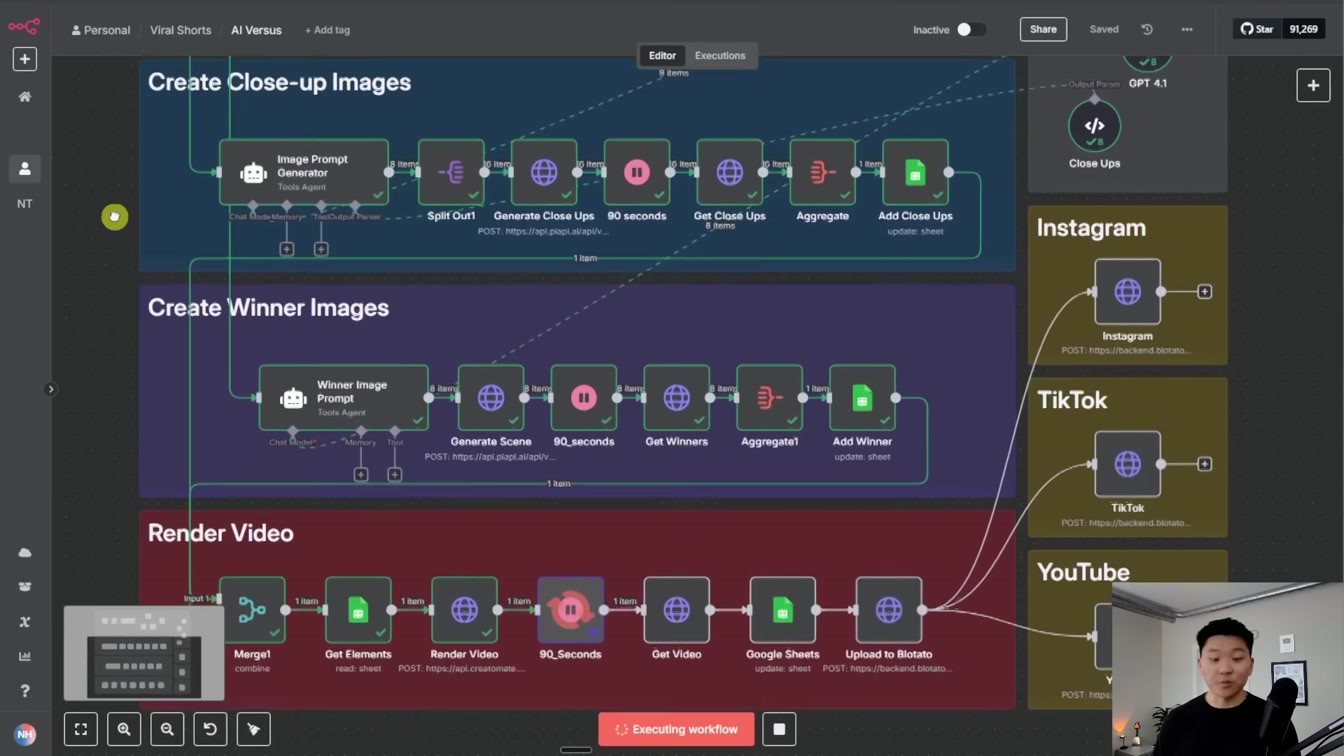Open Variables icon in sidebar
The height and width of the screenshot is (756, 1344).
tap(25, 622)
